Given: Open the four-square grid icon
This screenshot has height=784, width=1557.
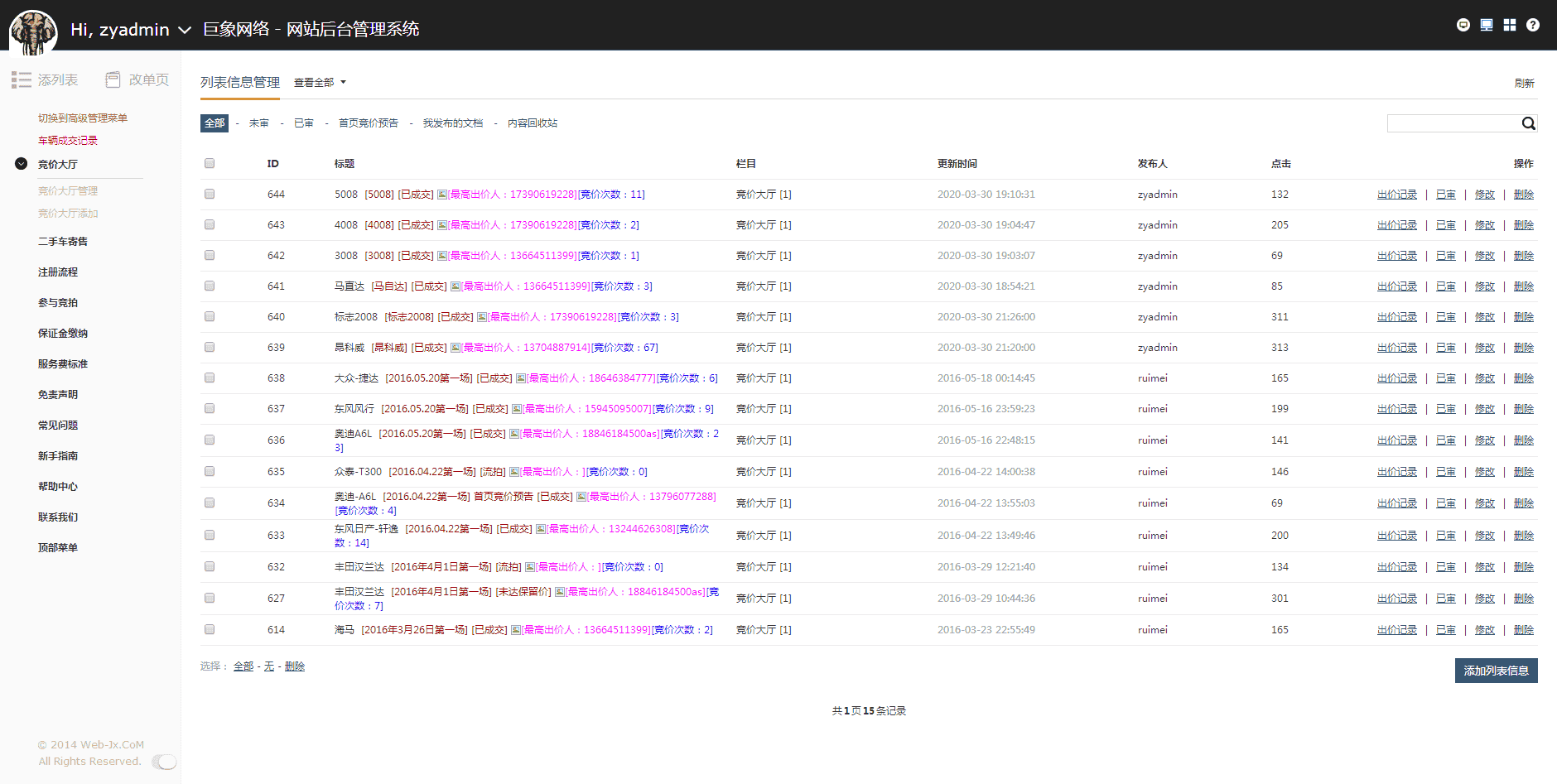Looking at the screenshot, I should coord(1510,25).
